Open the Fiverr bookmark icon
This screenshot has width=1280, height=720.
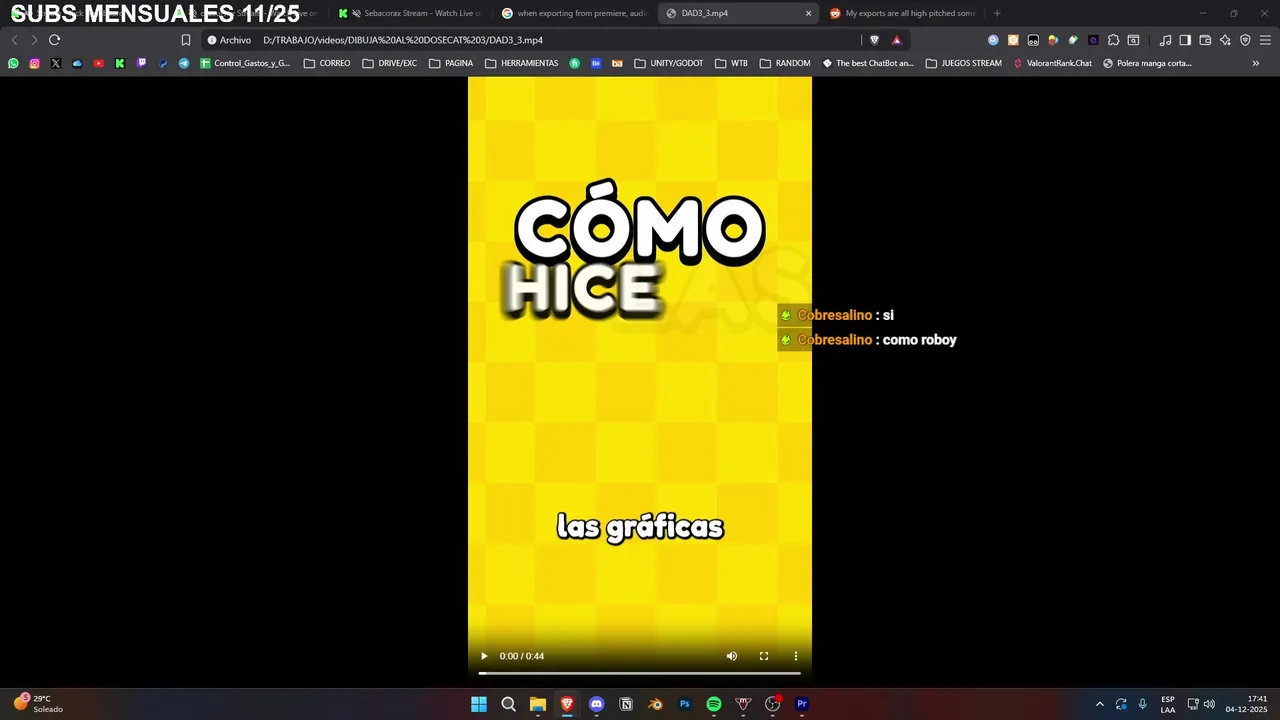point(575,63)
